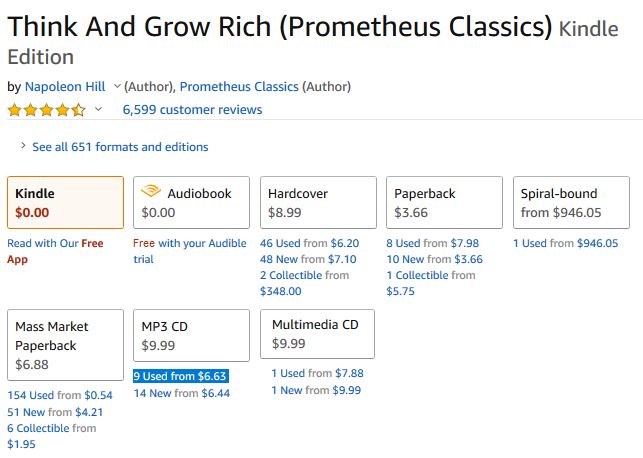The height and width of the screenshot is (458, 643).
Task: Select the Audiobook format option
Action: click(x=192, y=203)
